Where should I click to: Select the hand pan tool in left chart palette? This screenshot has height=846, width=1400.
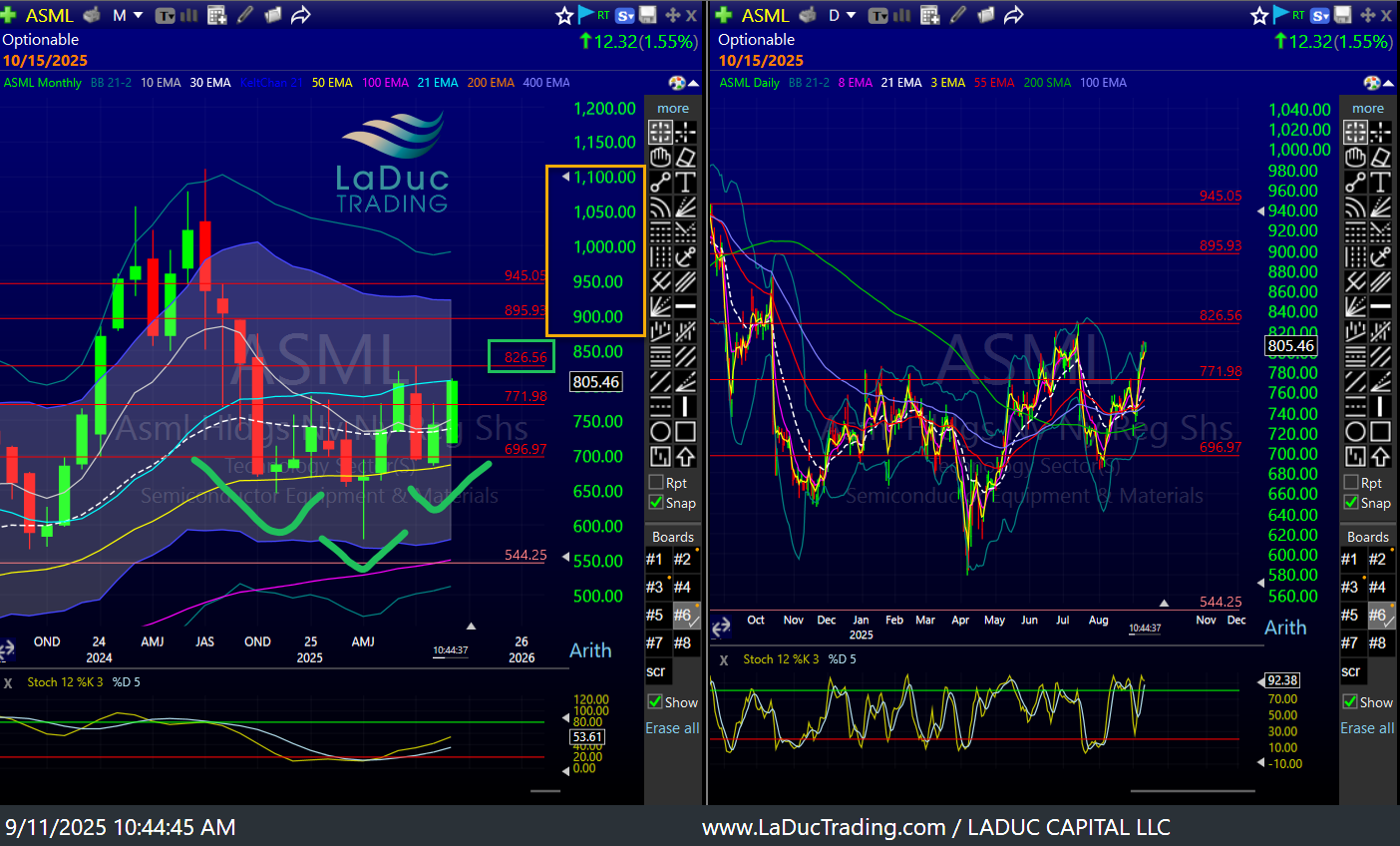(659, 157)
